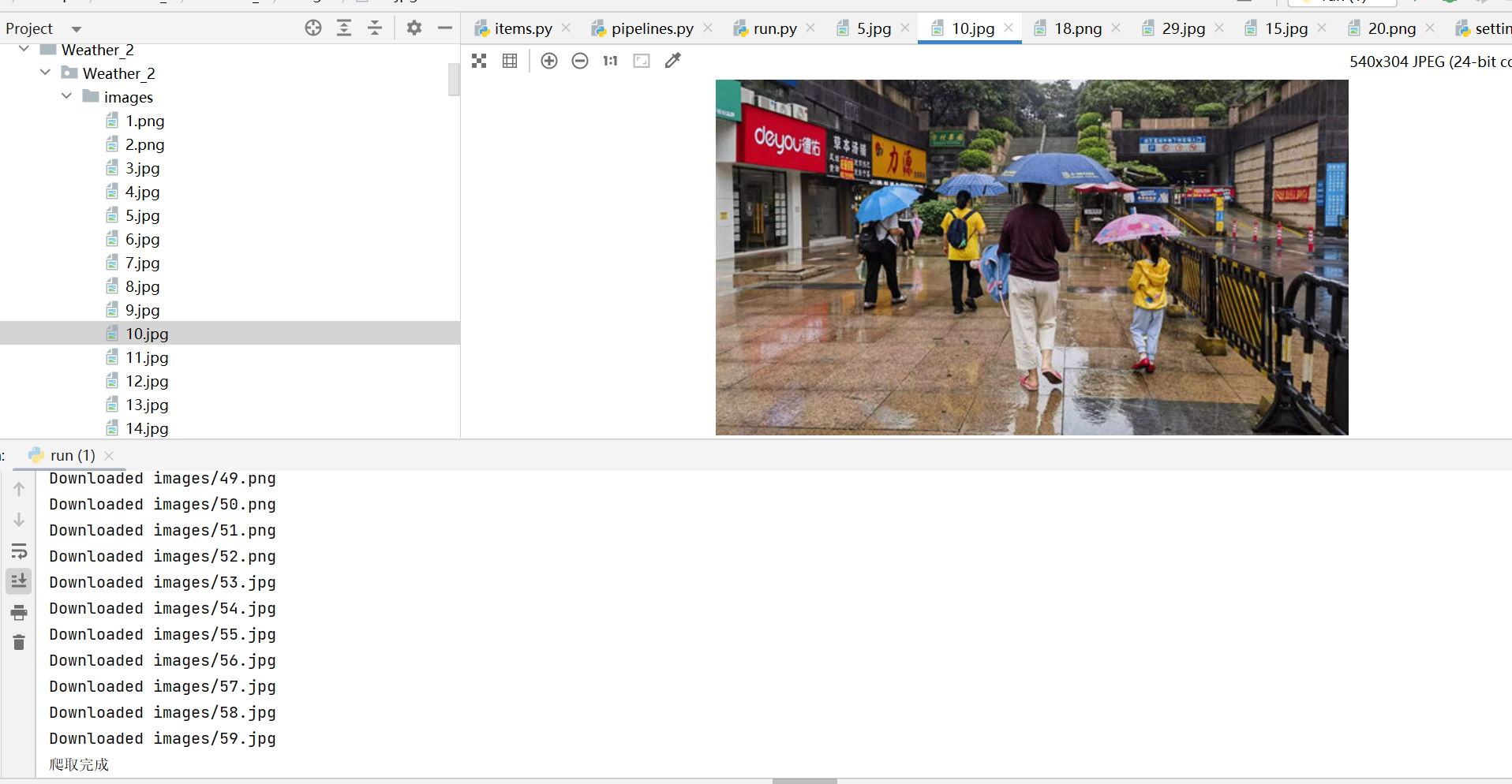Fit image zoom to window
This screenshot has height=784, width=1512.
pyautogui.click(x=642, y=61)
